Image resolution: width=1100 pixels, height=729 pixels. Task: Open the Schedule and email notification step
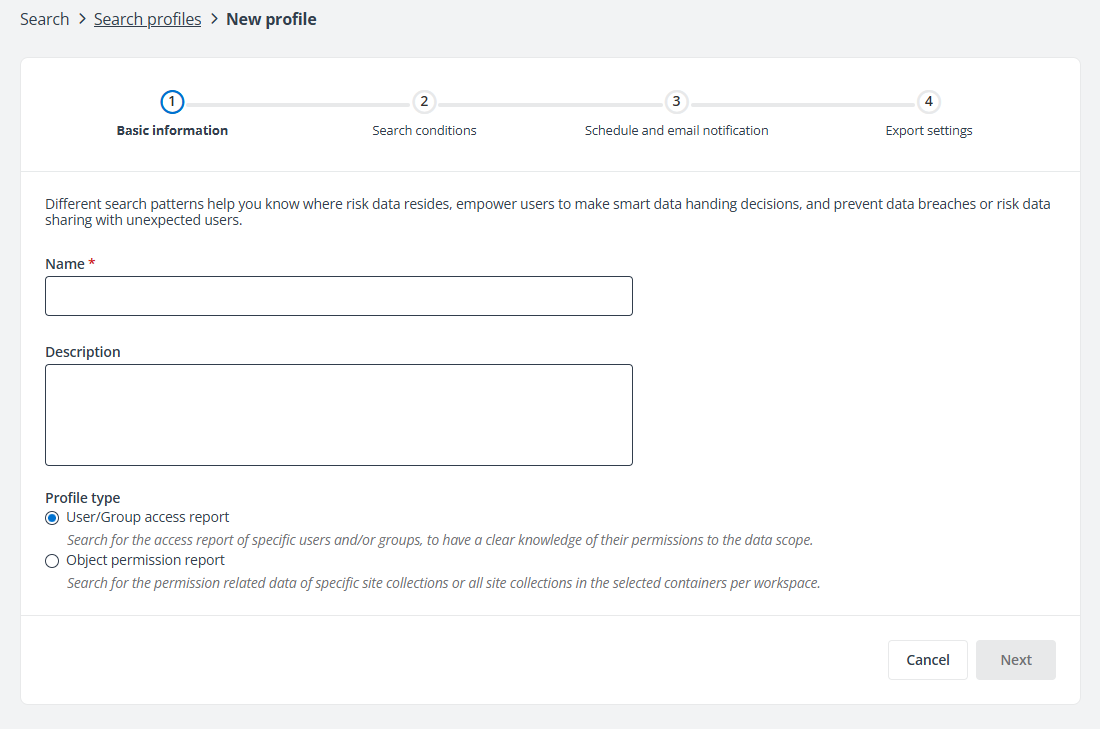click(676, 130)
